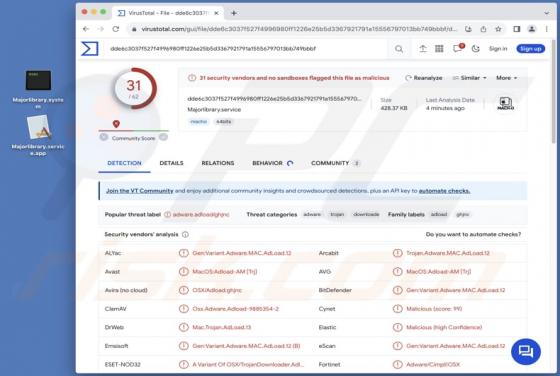This screenshot has height=376, width=560.
Task: Close the VirusTotal browser tab
Action: click(x=216, y=13)
